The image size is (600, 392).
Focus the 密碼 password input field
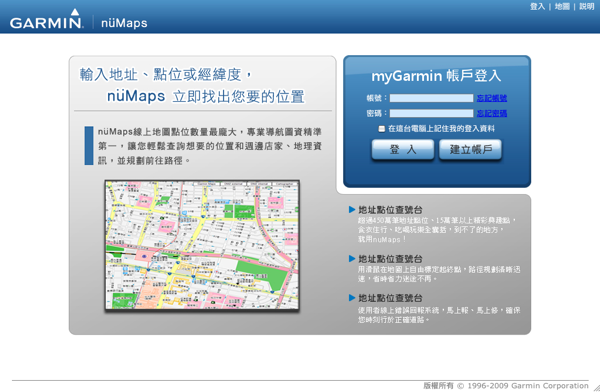pyautogui.click(x=431, y=113)
